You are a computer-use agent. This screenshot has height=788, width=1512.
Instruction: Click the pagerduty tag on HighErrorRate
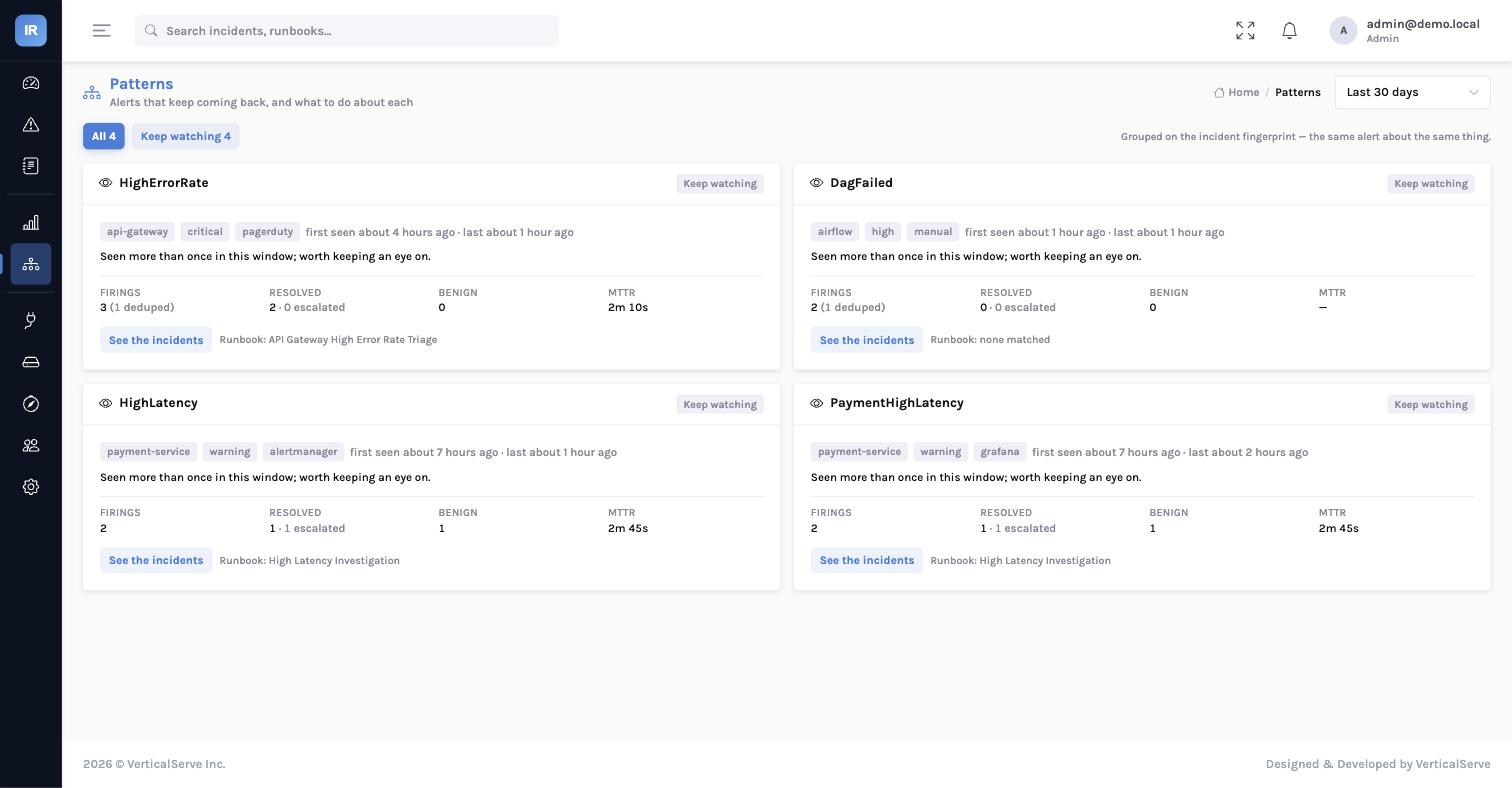coord(268,232)
